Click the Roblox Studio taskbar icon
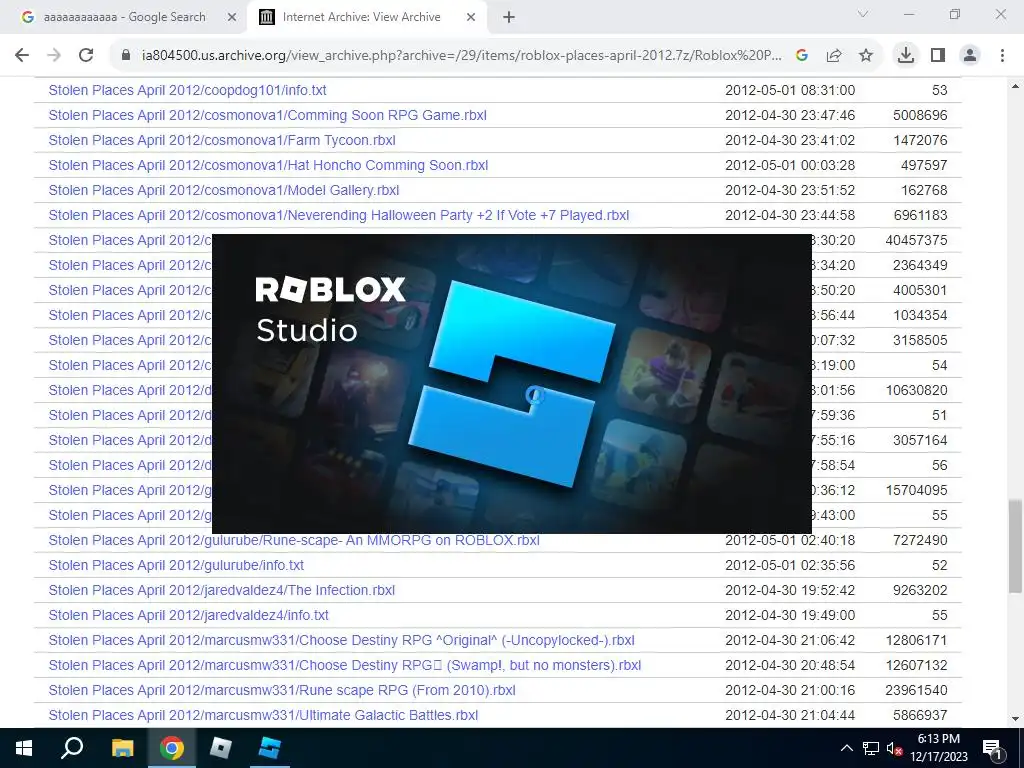Viewport: 1024px width, 768px height. point(270,748)
